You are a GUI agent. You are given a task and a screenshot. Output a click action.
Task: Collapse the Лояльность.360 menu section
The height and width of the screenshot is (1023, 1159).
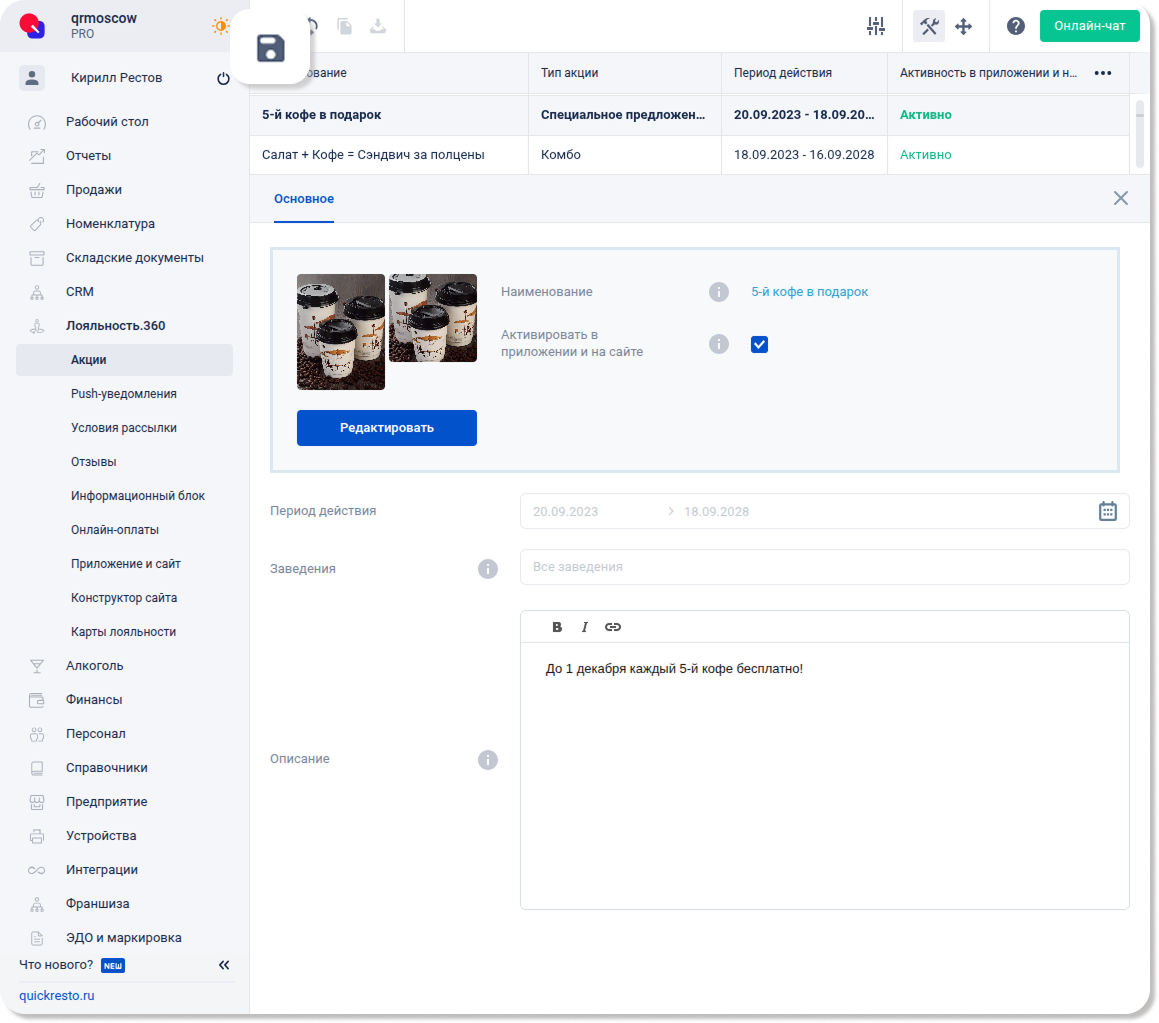click(x=115, y=326)
